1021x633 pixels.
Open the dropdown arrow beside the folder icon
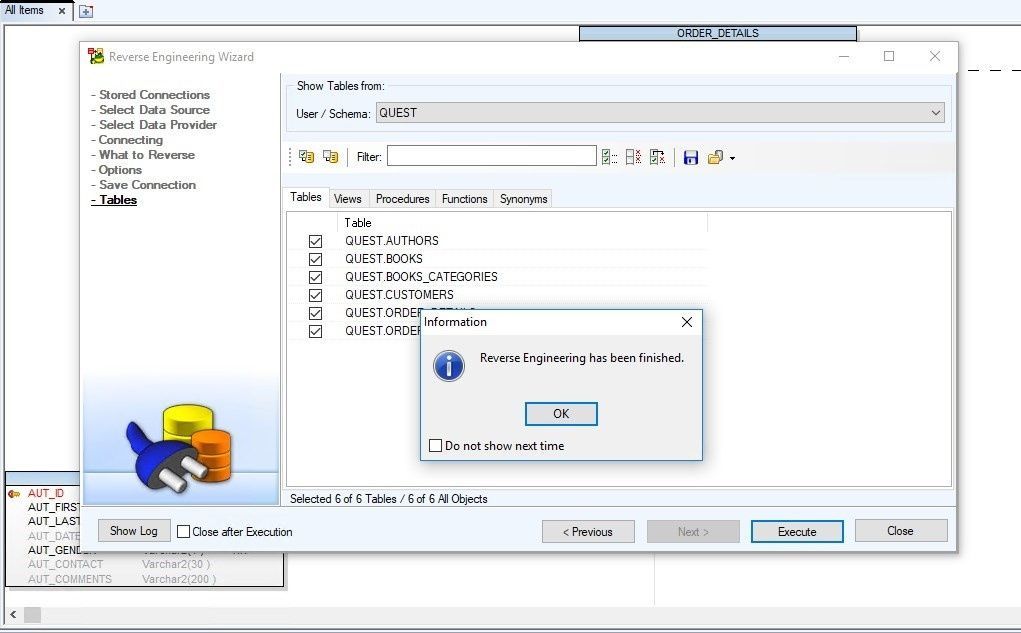tap(733, 158)
